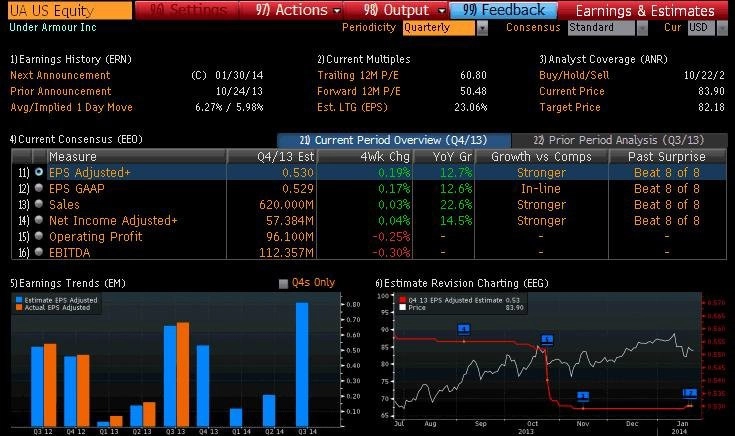Click the Growth vs Comps column header
735x436 pixels.
pyautogui.click(x=541, y=156)
